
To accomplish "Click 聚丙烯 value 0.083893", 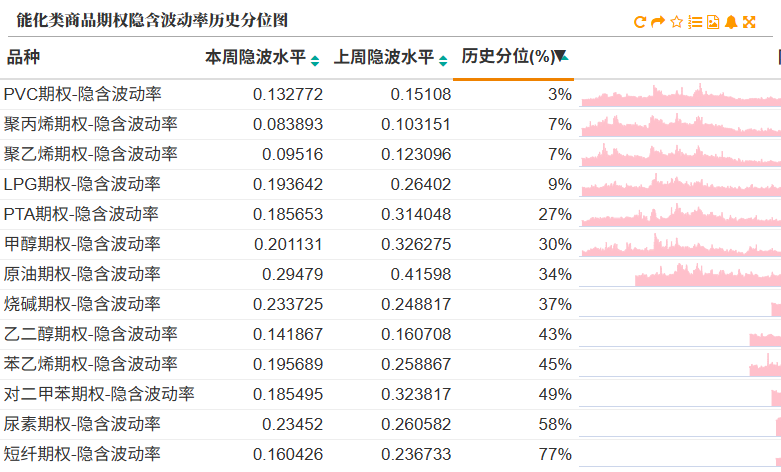I will pyautogui.click(x=288, y=124).
